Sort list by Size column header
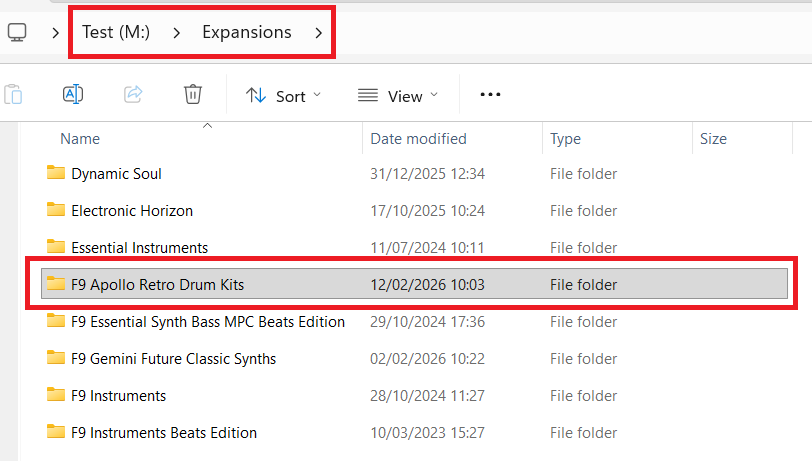 (x=713, y=139)
